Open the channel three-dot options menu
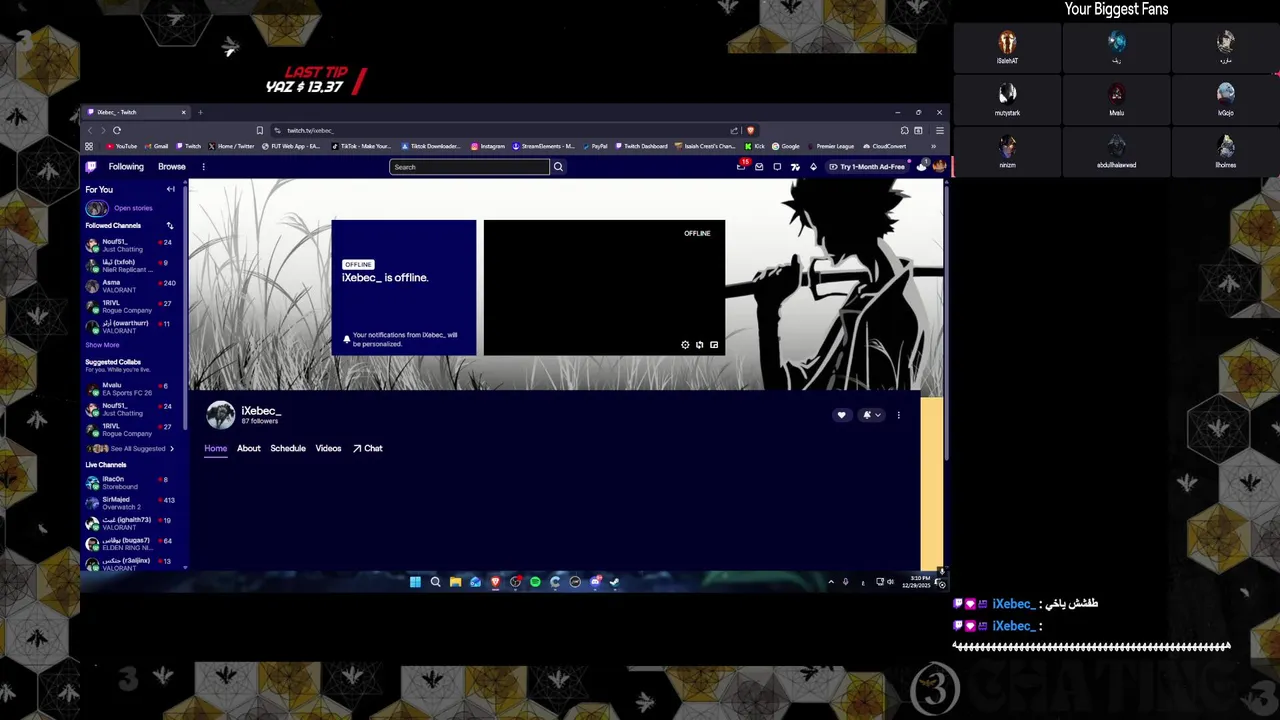Image resolution: width=1280 pixels, height=720 pixels. pyautogui.click(x=898, y=415)
